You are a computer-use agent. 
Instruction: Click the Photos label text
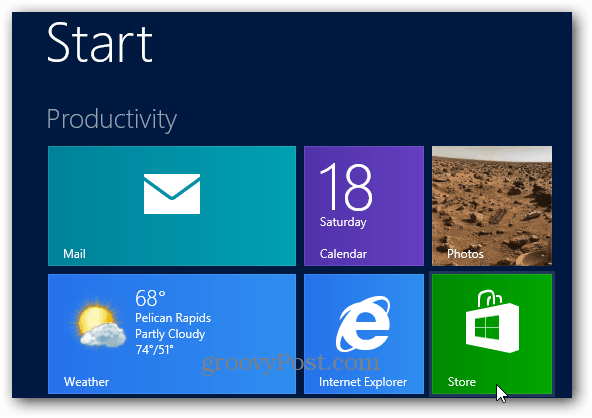pos(465,254)
